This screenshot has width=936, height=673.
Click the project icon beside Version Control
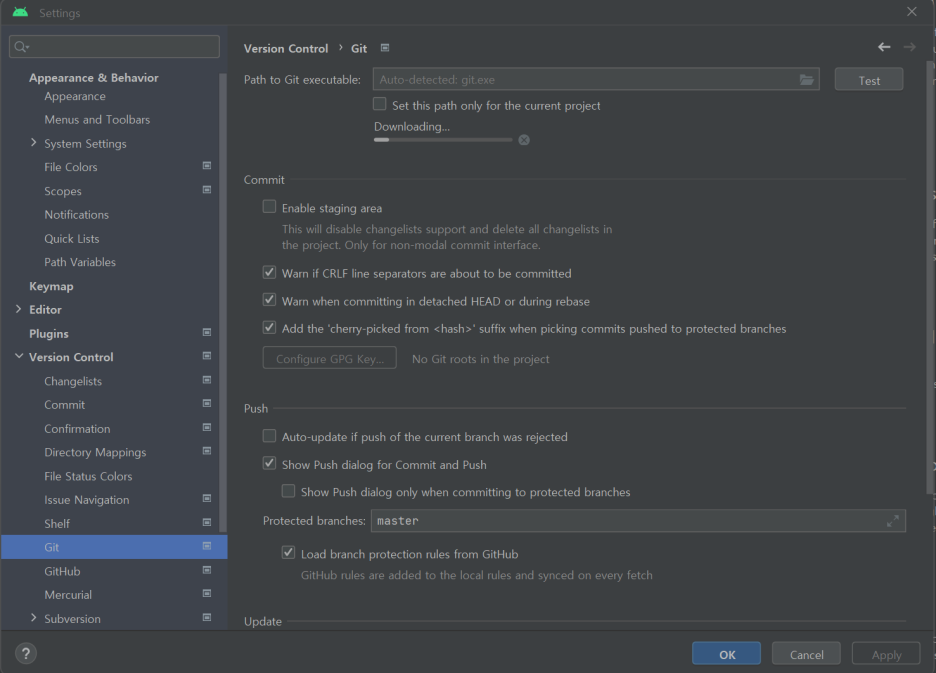(x=207, y=356)
